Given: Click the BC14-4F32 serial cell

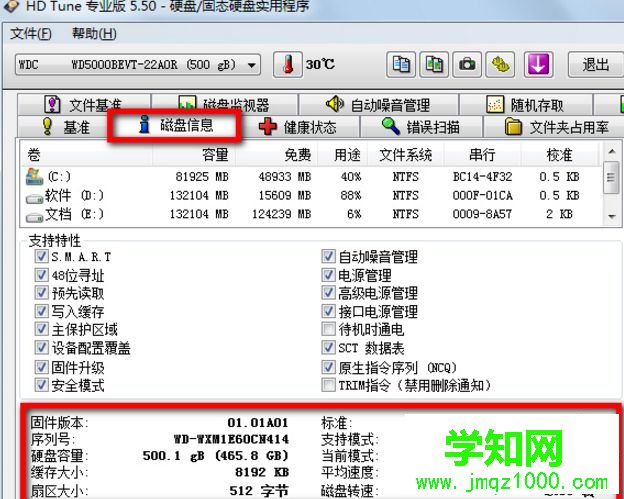Looking at the screenshot, I should click(482, 176).
